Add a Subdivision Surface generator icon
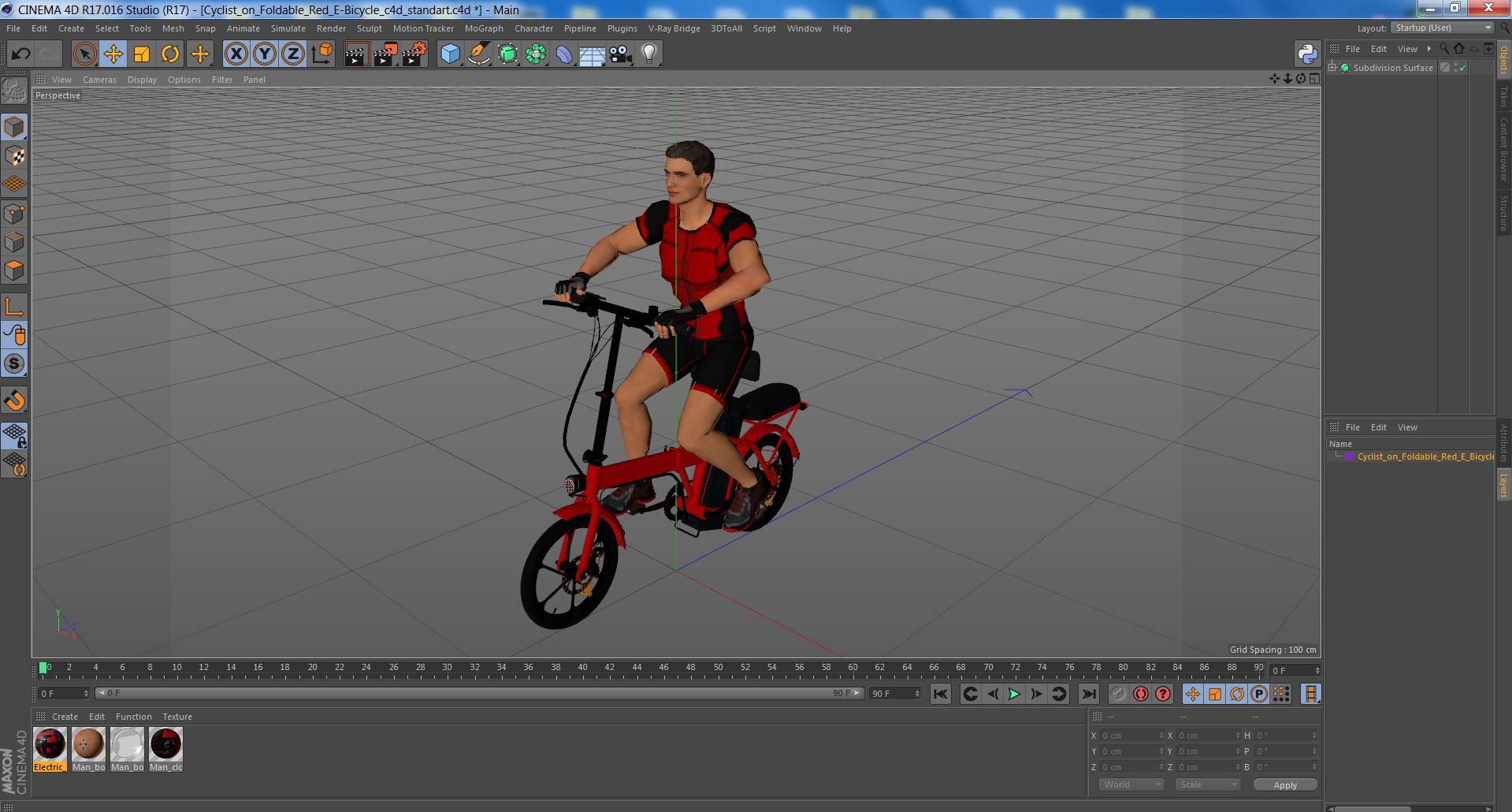Screen dimensions: 1512x812 (x=507, y=54)
